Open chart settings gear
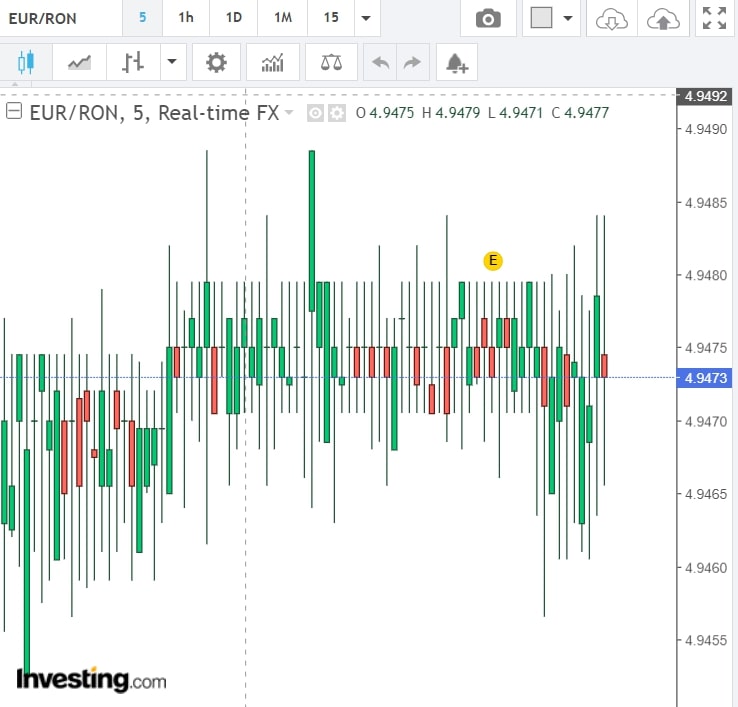 216,63
